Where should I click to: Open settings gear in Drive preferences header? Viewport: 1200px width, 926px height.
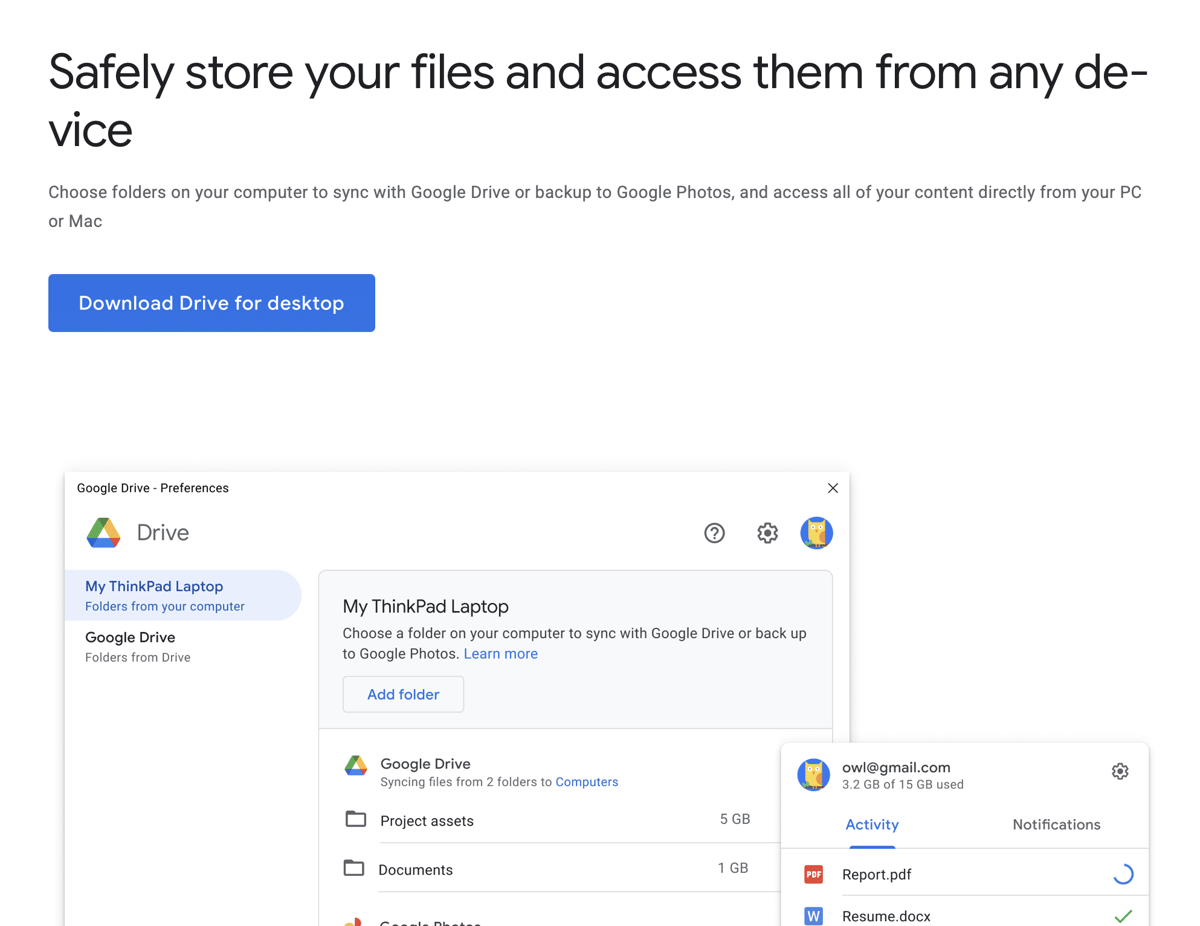tap(767, 533)
